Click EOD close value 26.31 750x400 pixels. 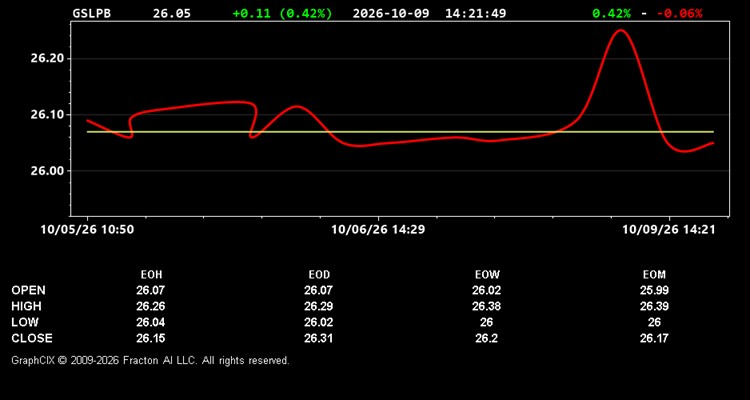[x=319, y=338]
